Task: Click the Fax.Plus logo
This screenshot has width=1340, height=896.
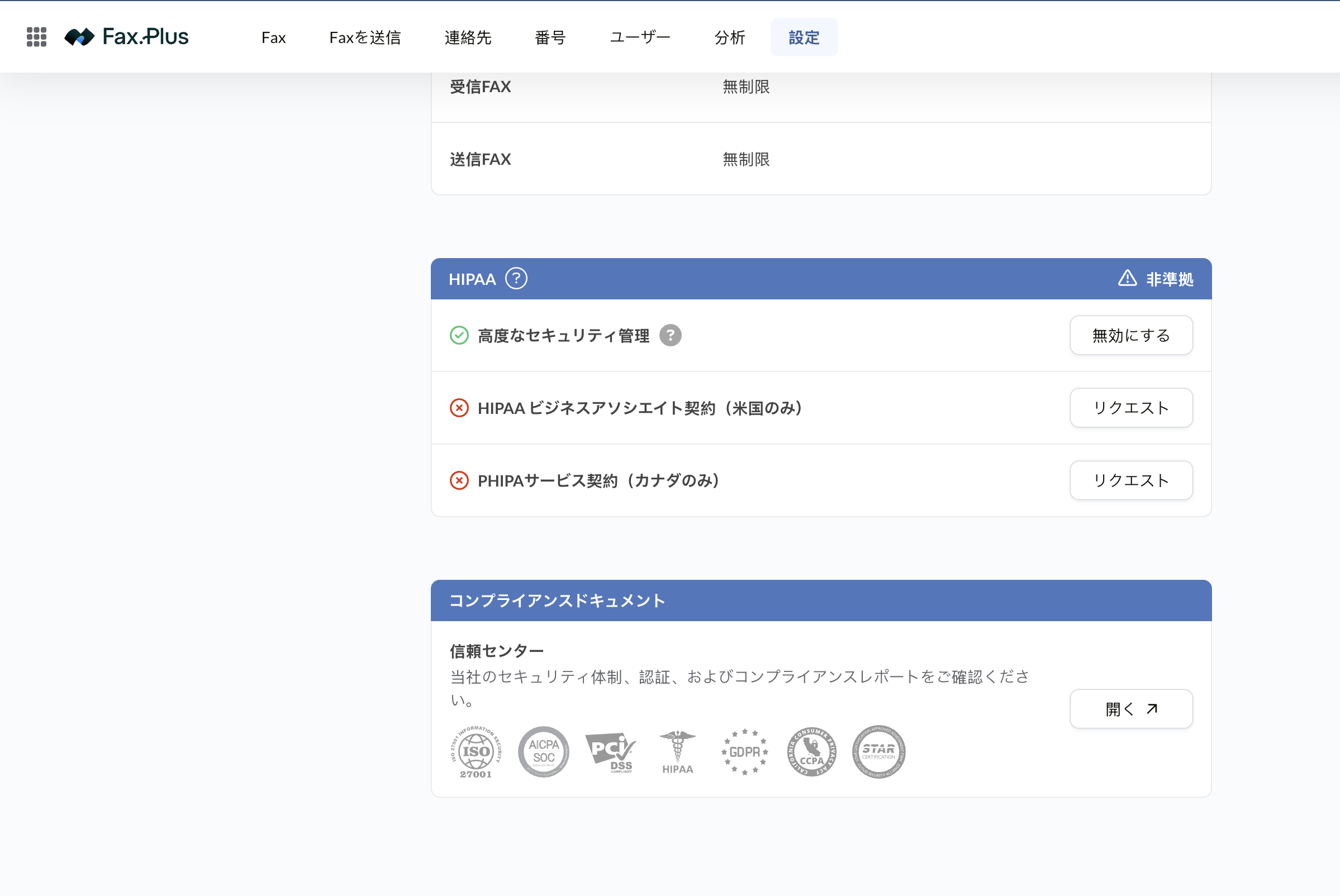Action: (x=126, y=37)
